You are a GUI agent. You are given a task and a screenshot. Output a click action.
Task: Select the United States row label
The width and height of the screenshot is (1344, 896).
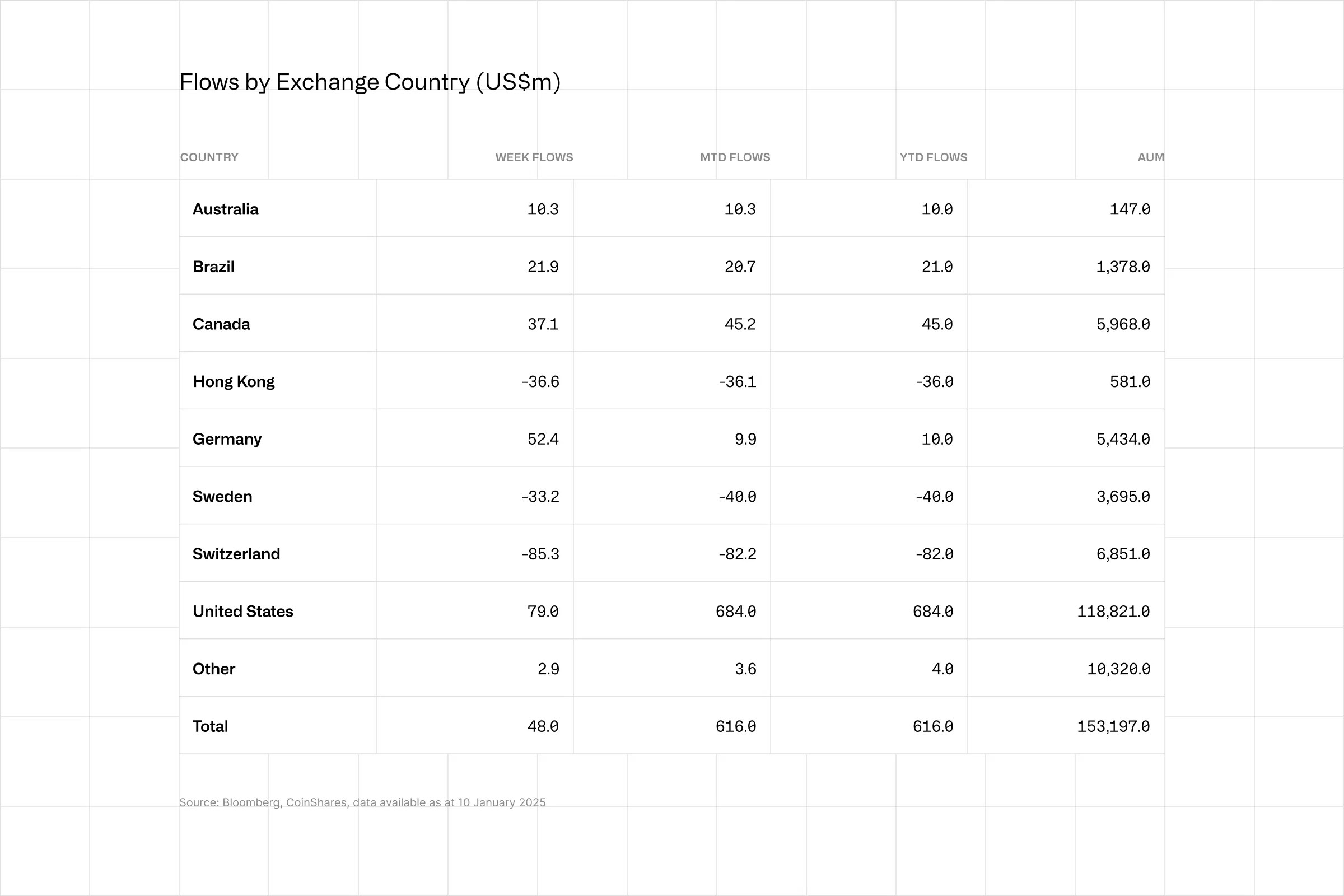(243, 612)
